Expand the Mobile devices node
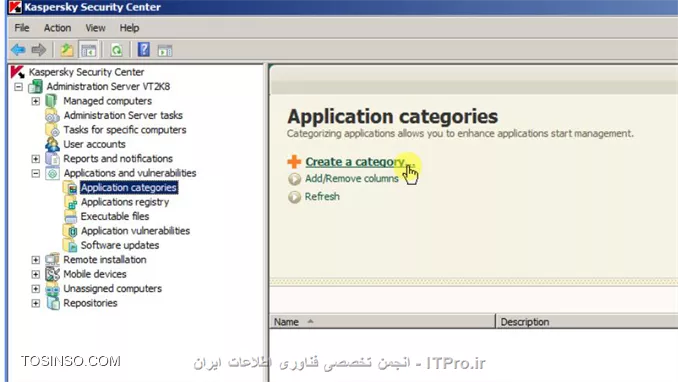Image resolution: width=678 pixels, height=382 pixels. click(x=35, y=274)
